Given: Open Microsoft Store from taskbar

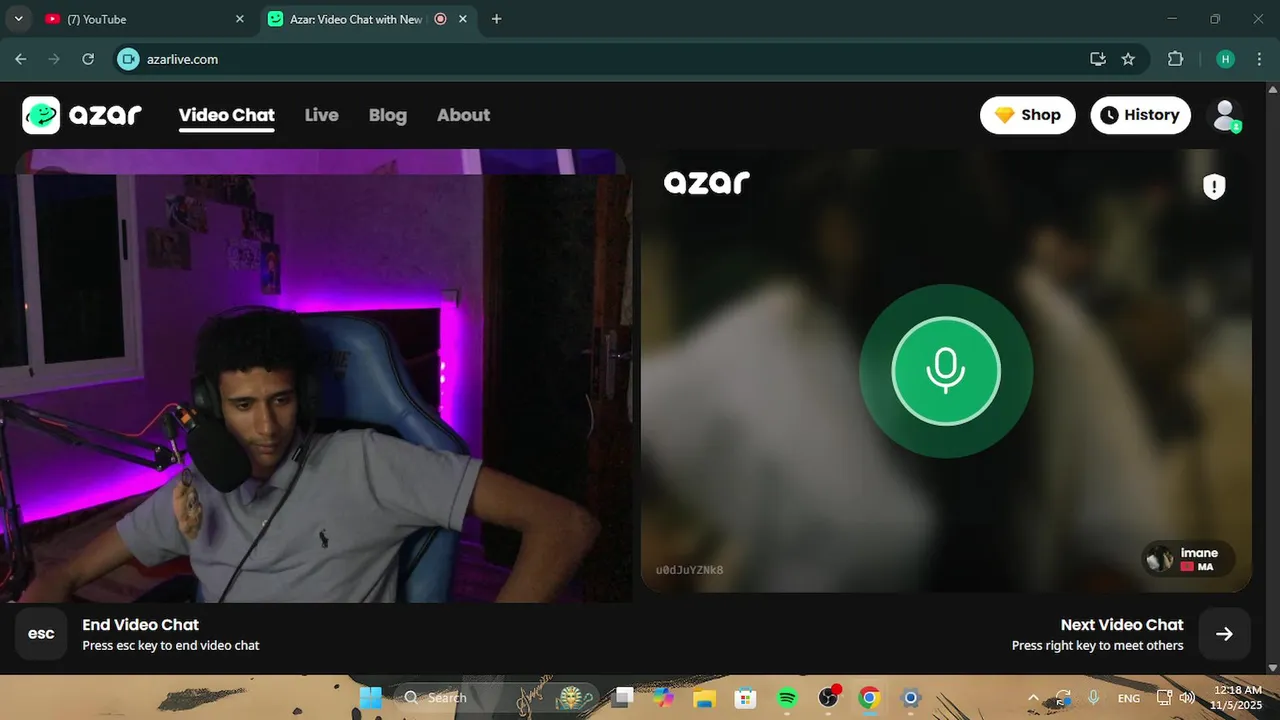Looking at the screenshot, I should [x=746, y=697].
